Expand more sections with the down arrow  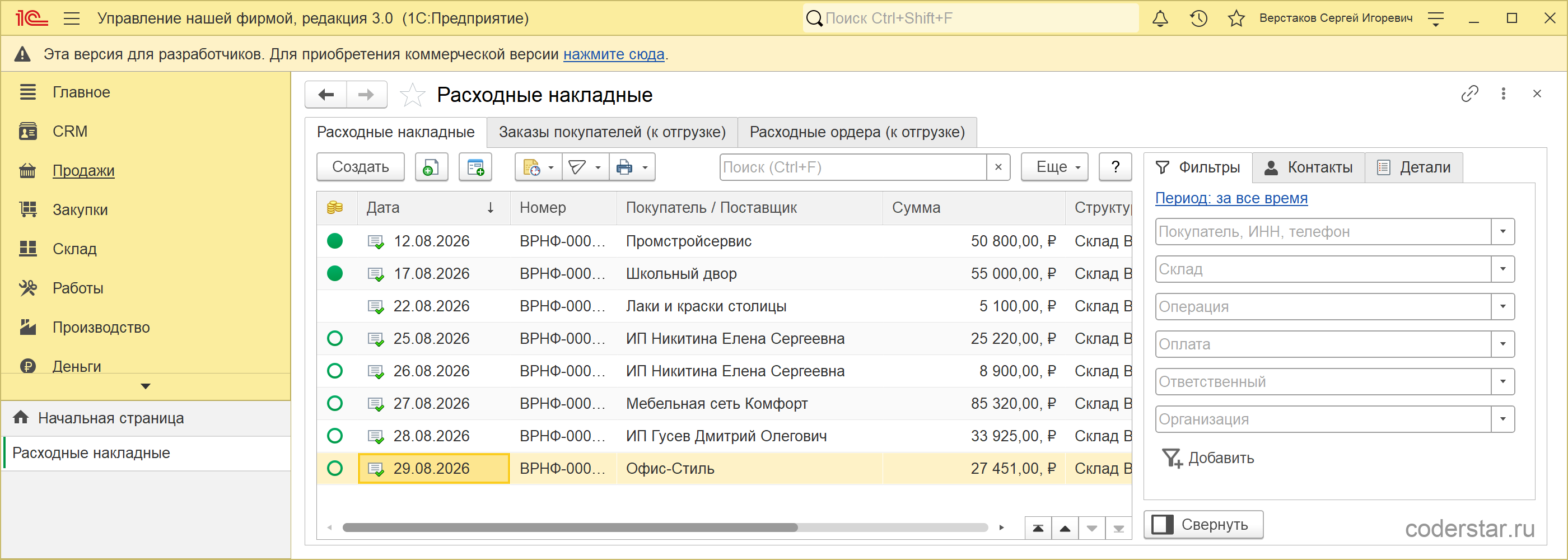coord(146,386)
